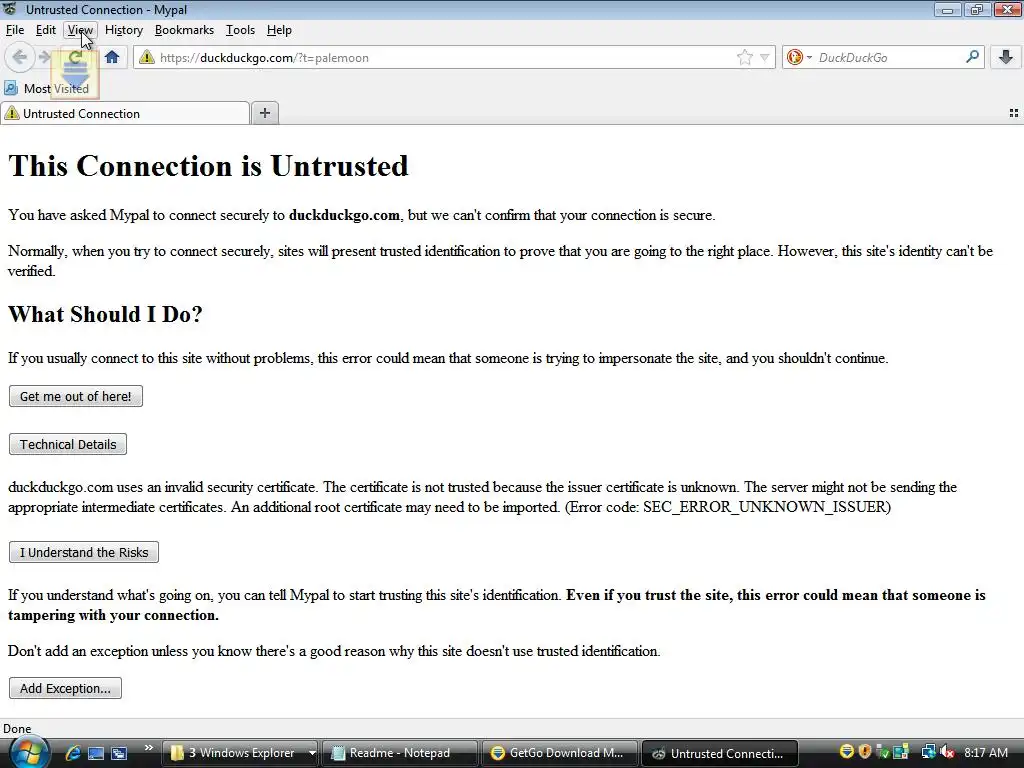Click the bold duckduckgo.com text in page
Screen dimensions: 1024x768
click(344, 216)
